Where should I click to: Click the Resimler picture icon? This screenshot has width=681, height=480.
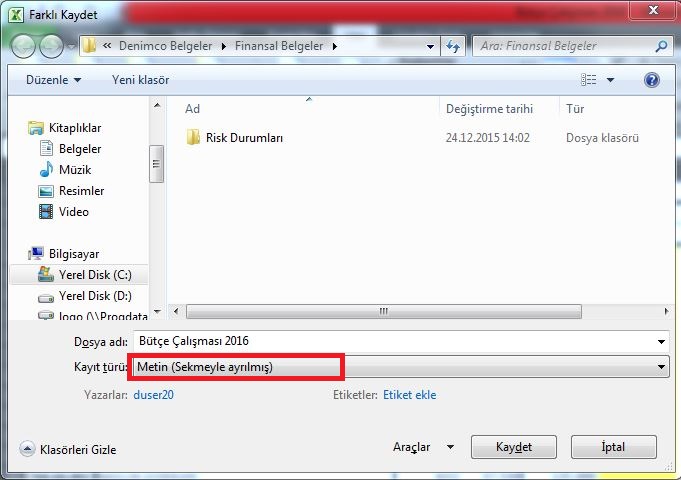(x=46, y=191)
